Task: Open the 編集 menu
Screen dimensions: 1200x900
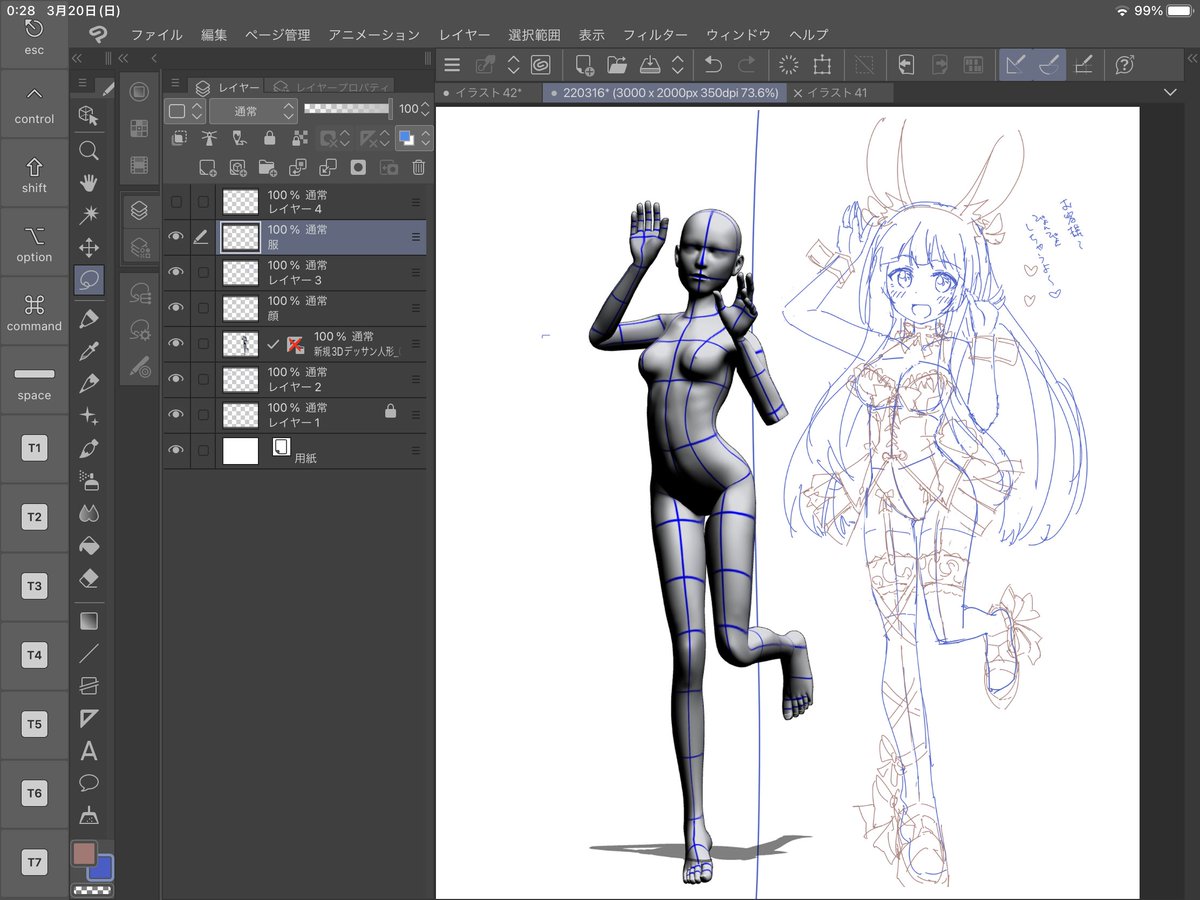Action: [214, 35]
